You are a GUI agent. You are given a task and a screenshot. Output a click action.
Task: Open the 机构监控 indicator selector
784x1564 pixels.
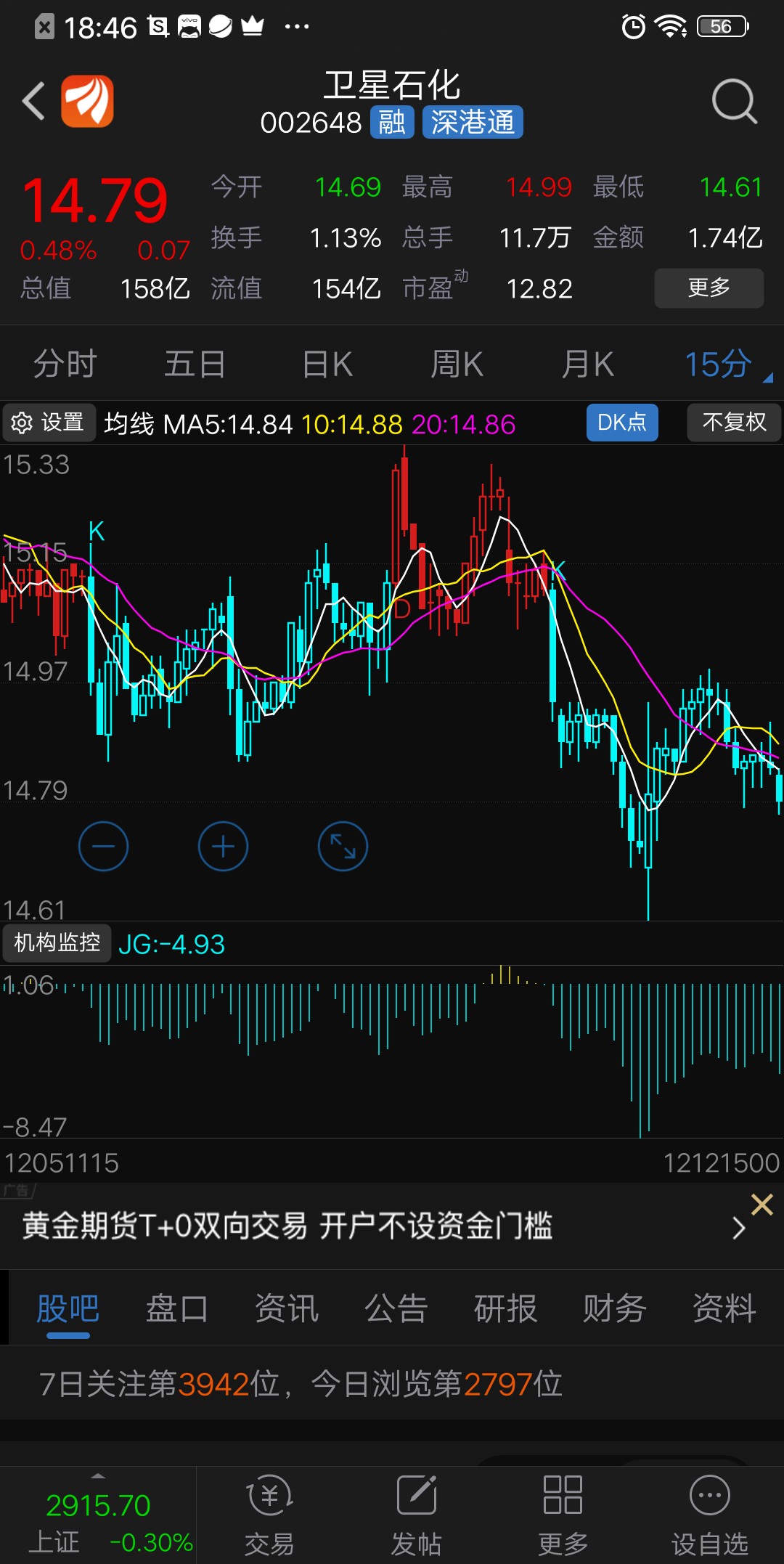(57, 943)
